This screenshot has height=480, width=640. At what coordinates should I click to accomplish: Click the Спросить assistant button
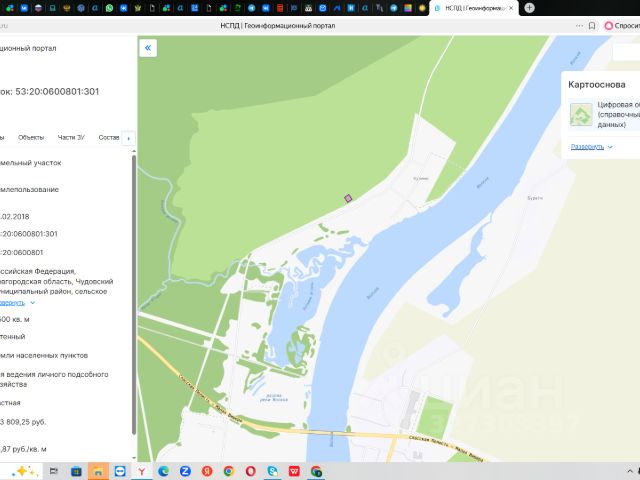622,26
